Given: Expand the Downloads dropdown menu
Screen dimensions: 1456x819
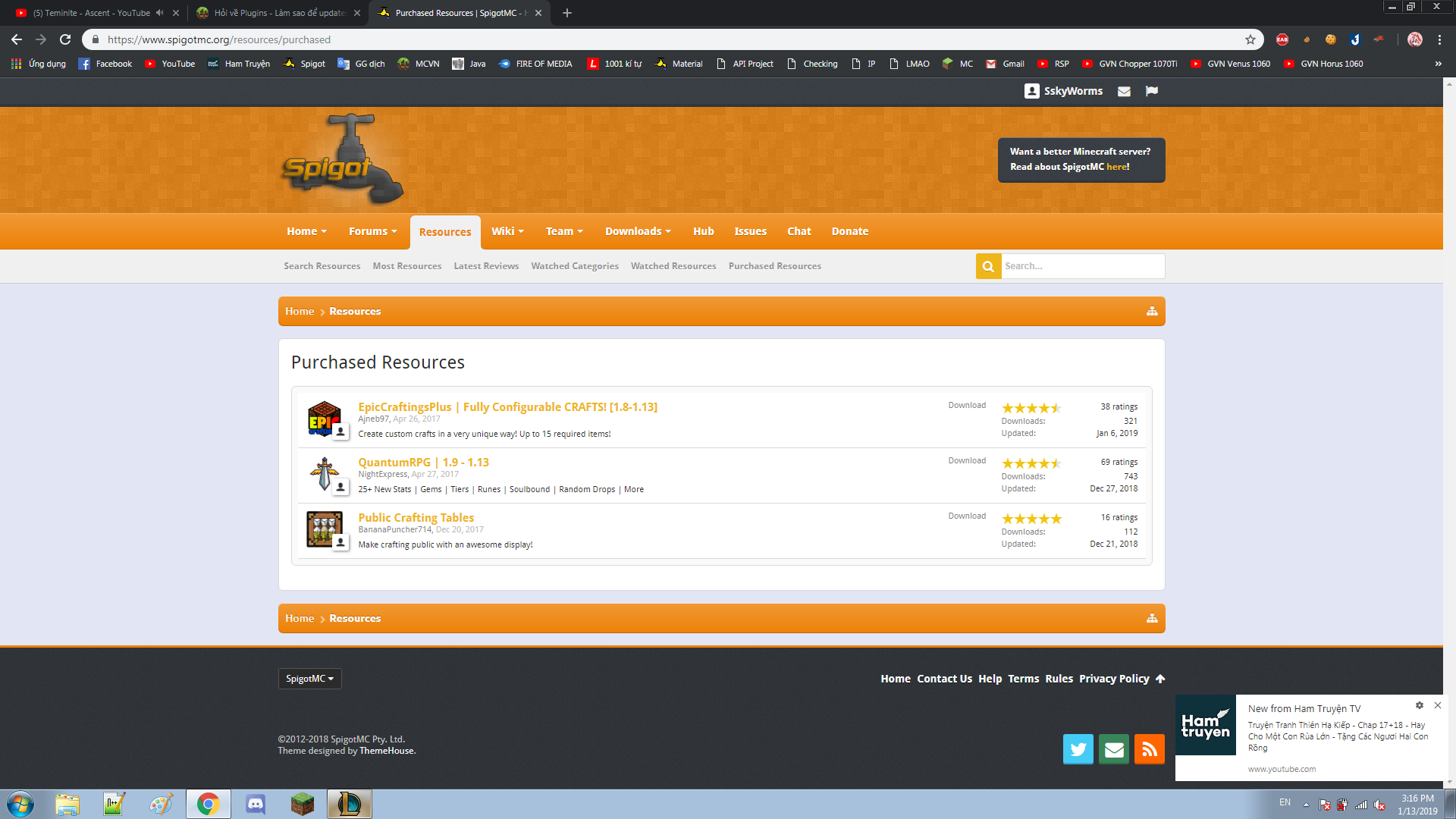Looking at the screenshot, I should (638, 231).
